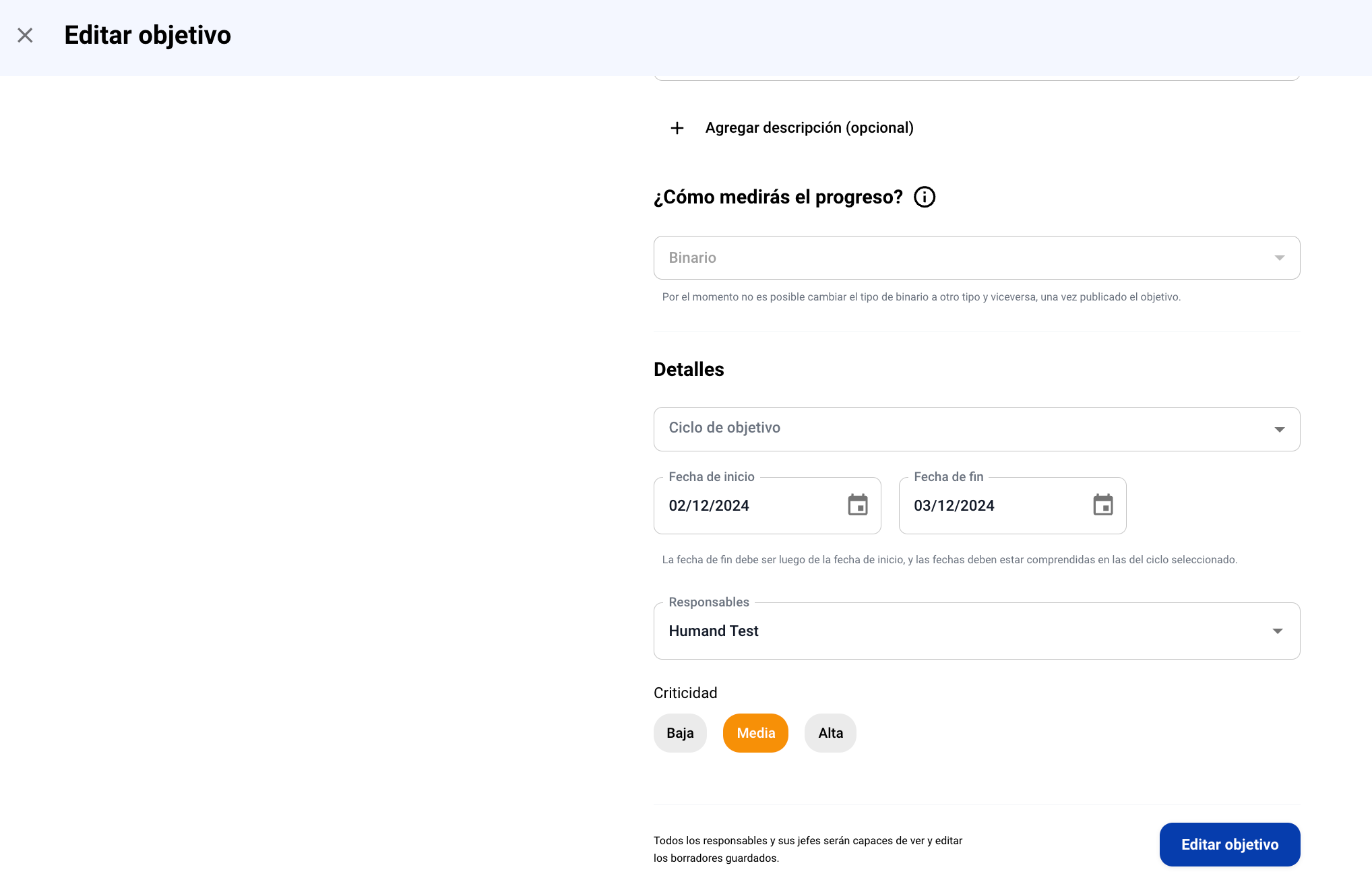Select Alta criticality
The image size is (1372, 884).
830,733
